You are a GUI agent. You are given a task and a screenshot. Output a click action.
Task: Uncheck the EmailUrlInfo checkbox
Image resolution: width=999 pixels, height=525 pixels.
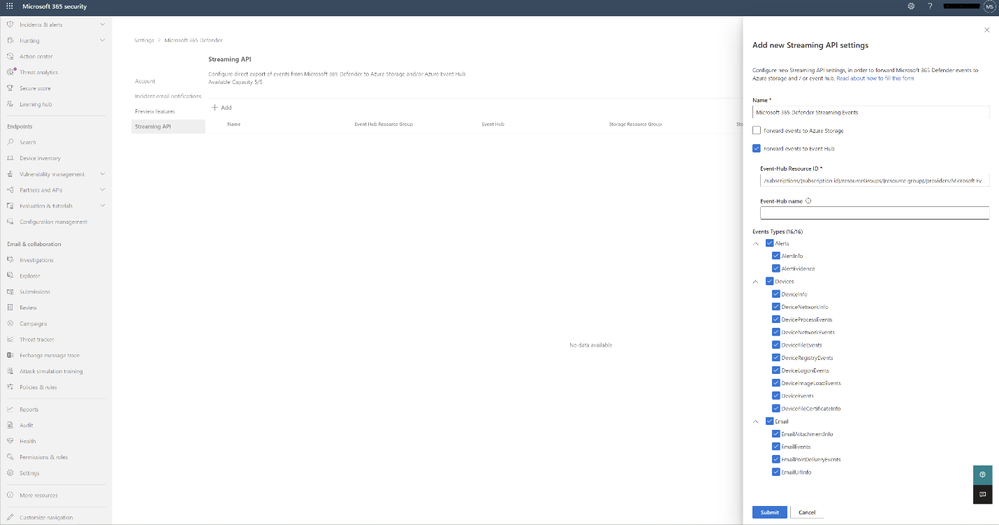[x=776, y=472]
